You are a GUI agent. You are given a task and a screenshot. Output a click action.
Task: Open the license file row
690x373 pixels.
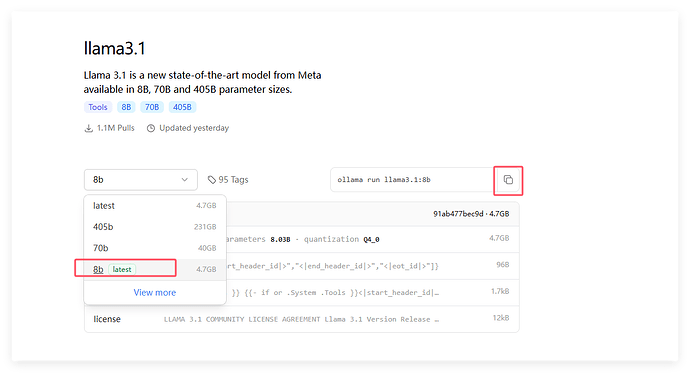(301, 319)
